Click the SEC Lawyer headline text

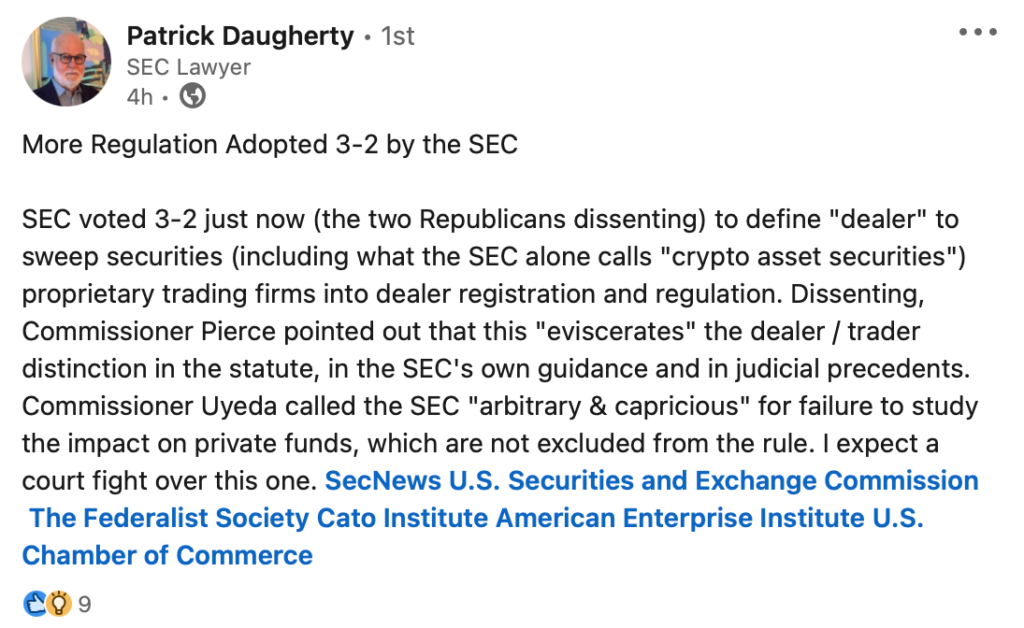(188, 67)
